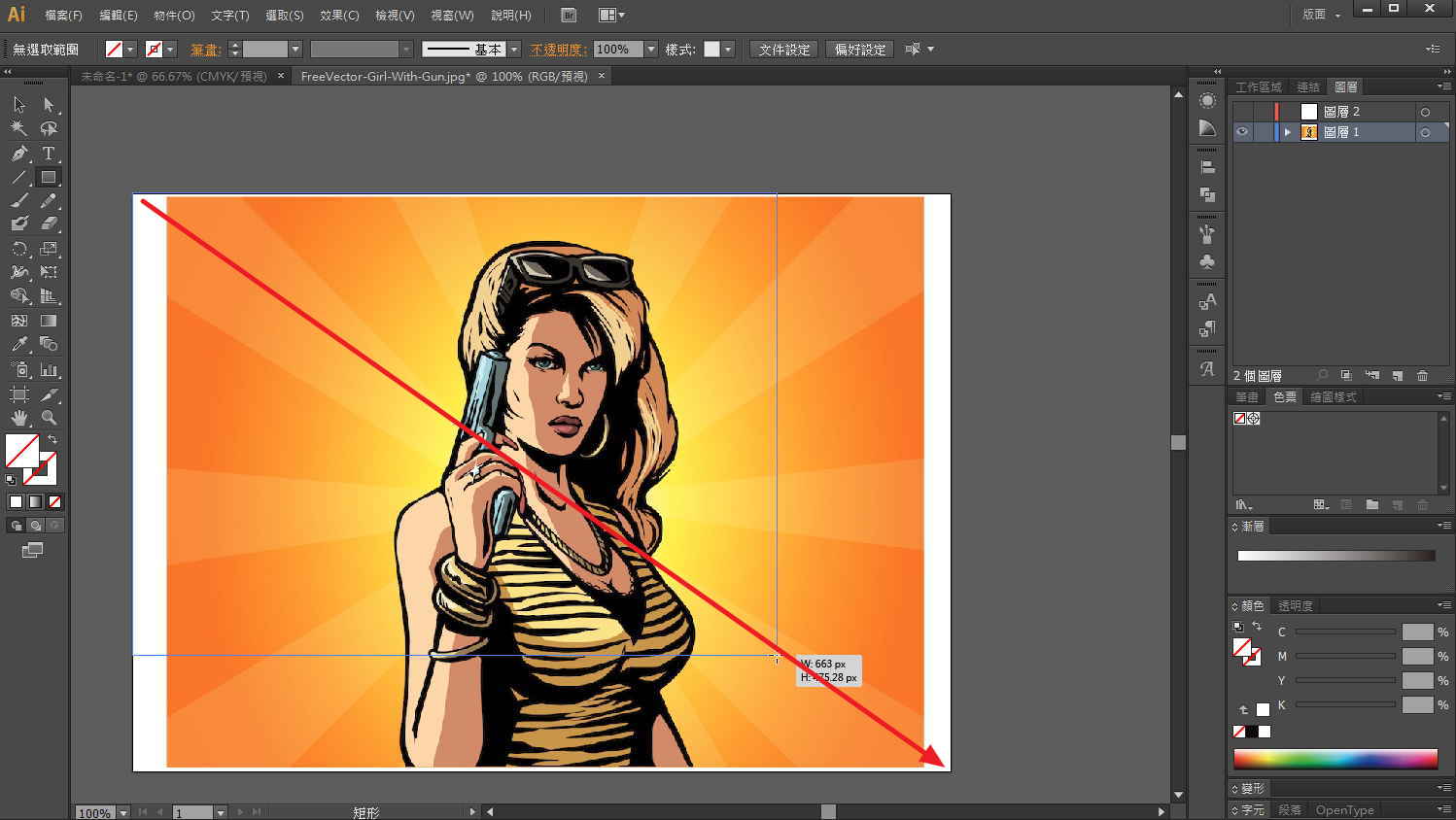The image size is (1456, 820).
Task: Switch to the 工作區域 panel tab
Action: (x=1259, y=86)
